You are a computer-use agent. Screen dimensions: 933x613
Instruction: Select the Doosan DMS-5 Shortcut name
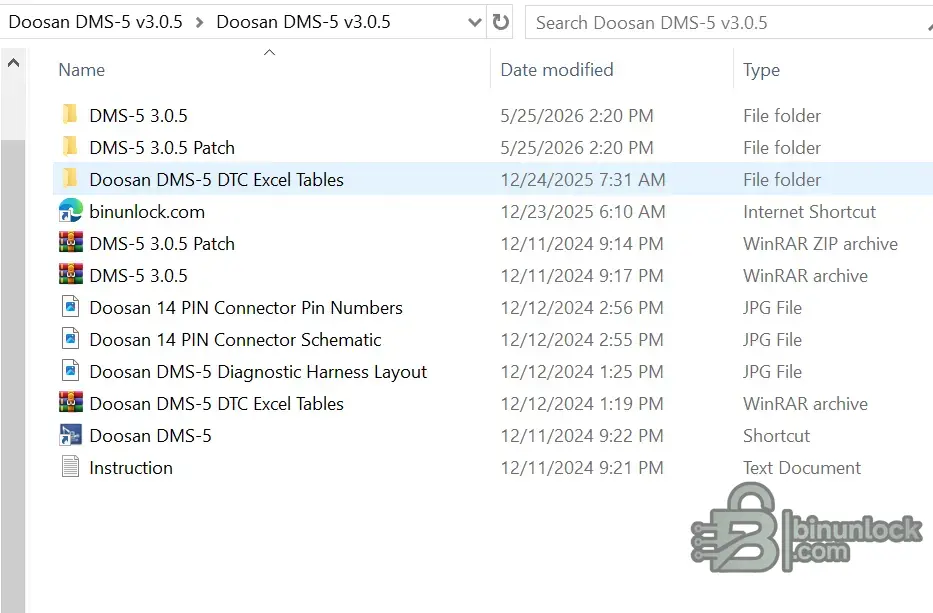pos(150,436)
